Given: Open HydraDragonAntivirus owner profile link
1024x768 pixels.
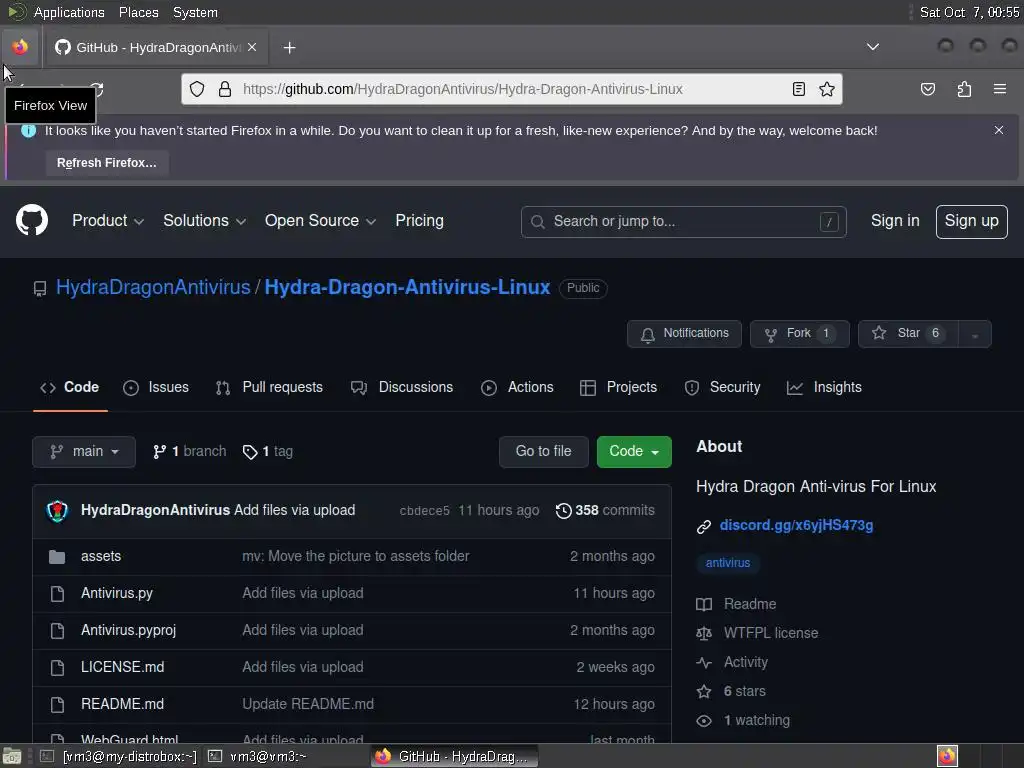Looking at the screenshot, I should click(153, 287).
